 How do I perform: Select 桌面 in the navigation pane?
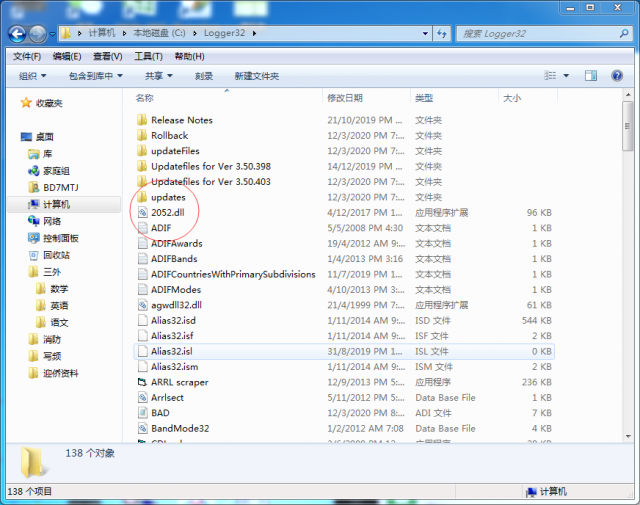coord(44,137)
